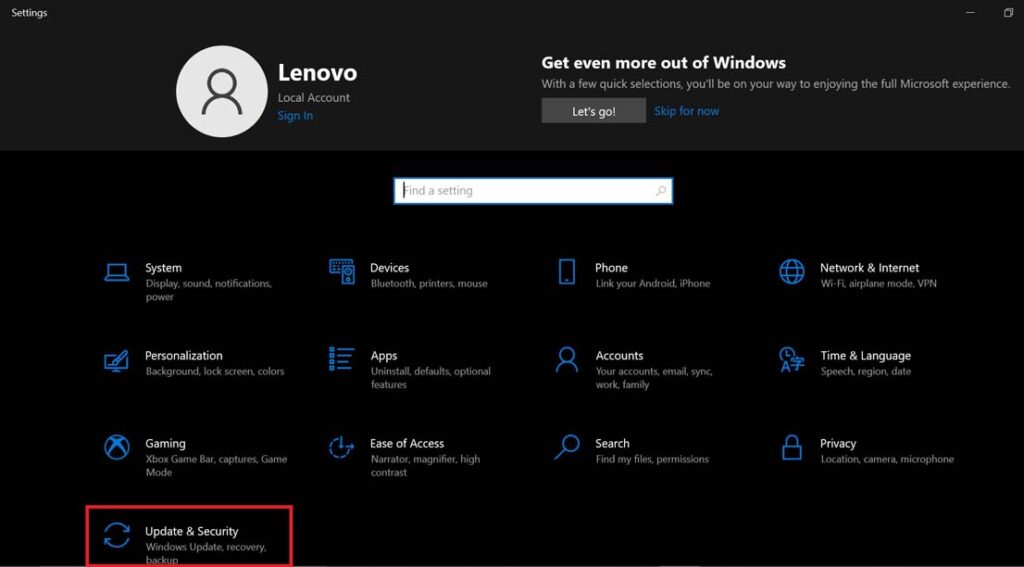Click the Sign In link
This screenshot has width=1024, height=567.
[x=295, y=116]
